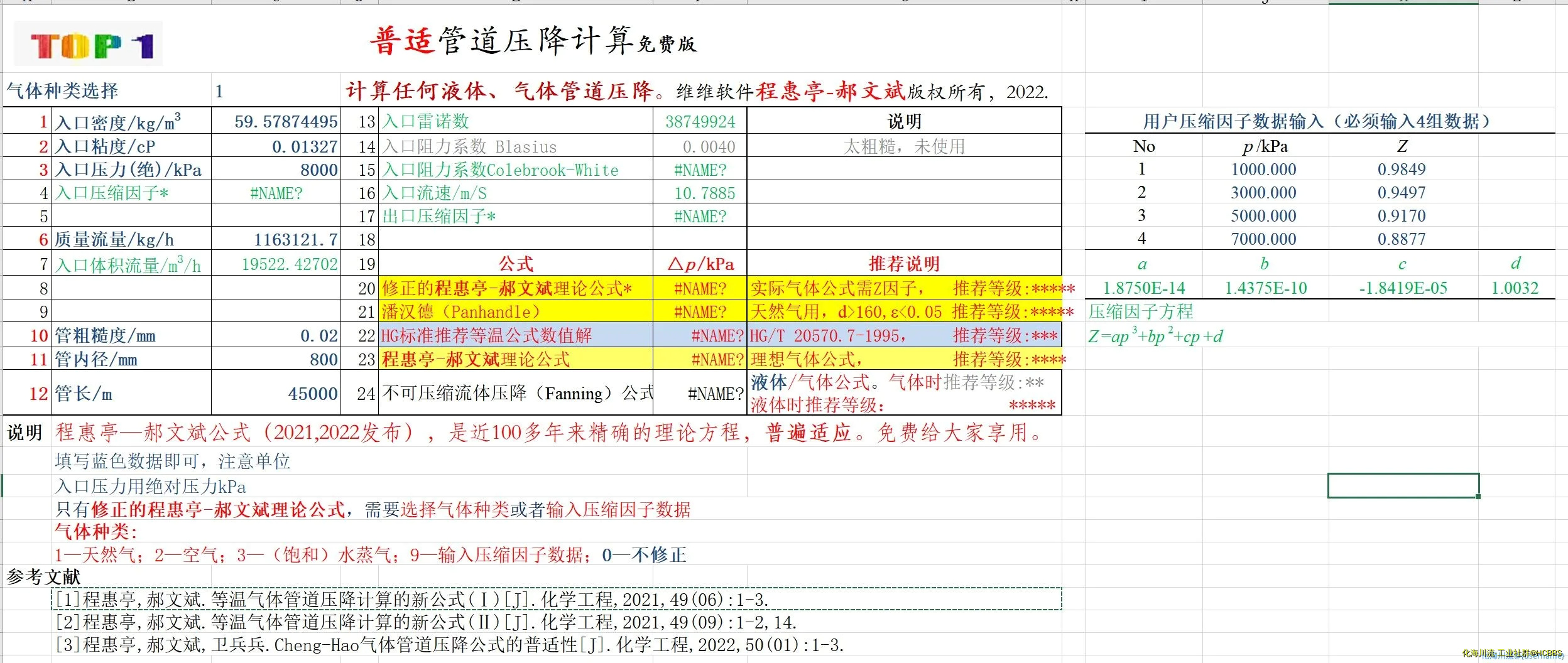
Task: Click inlet pressure value 8000
Action: [x=276, y=170]
